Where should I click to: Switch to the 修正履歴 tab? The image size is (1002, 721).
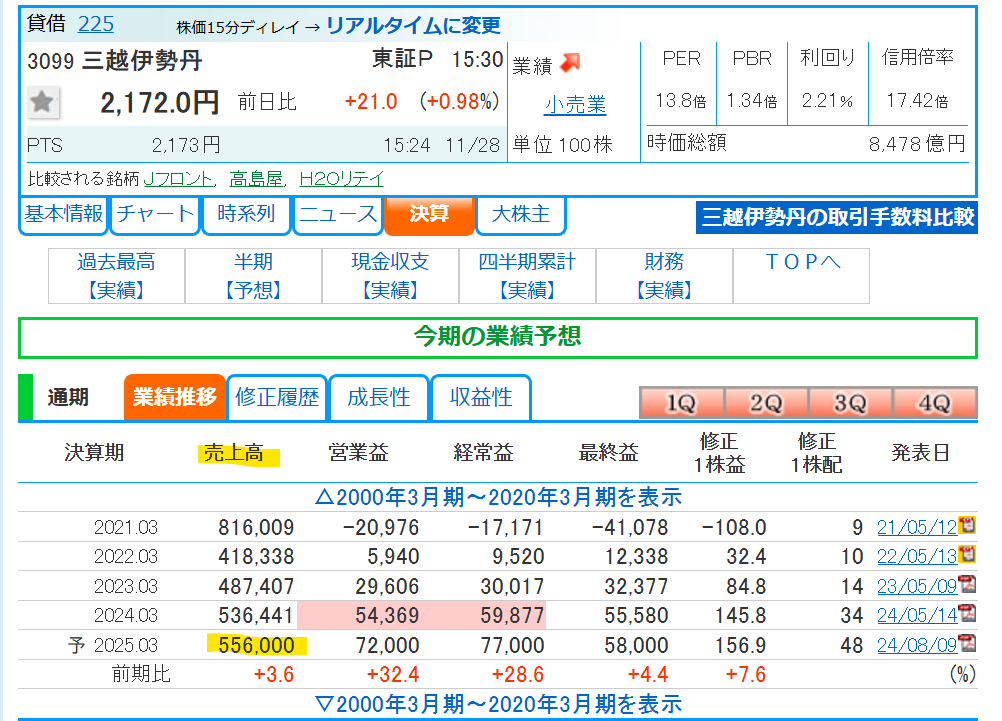(x=277, y=398)
